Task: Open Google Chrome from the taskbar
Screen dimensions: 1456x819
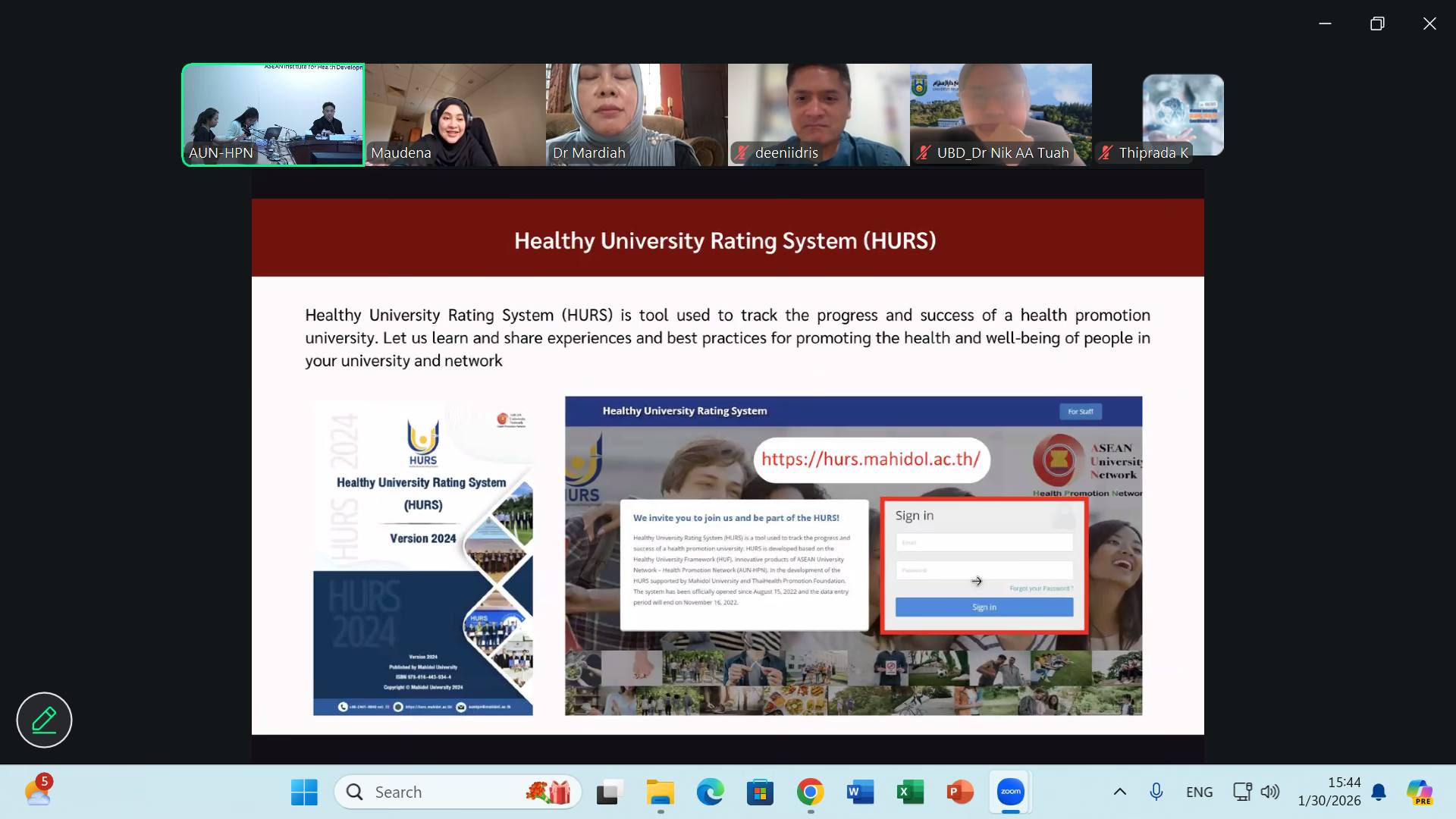Action: click(810, 791)
